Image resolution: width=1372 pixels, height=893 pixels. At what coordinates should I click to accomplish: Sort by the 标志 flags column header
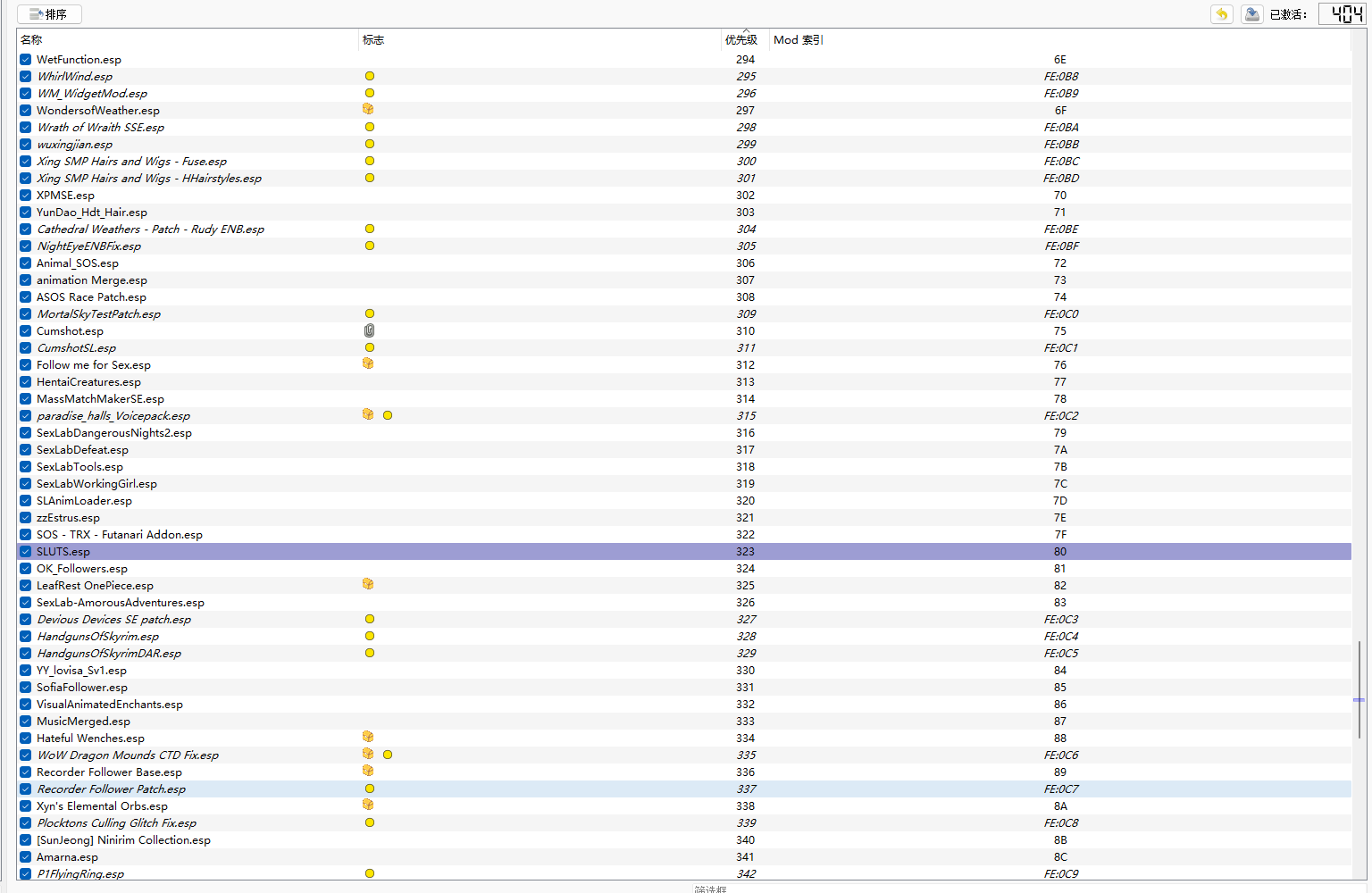coord(540,39)
